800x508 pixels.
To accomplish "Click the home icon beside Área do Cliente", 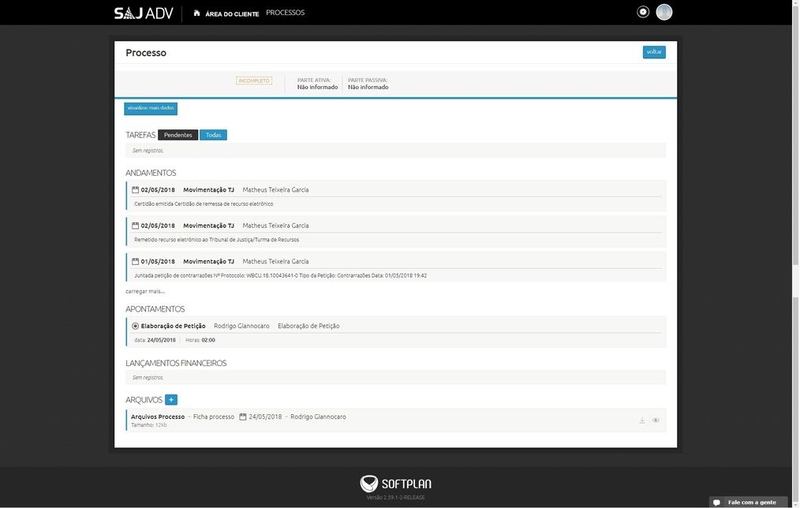I will (197, 13).
